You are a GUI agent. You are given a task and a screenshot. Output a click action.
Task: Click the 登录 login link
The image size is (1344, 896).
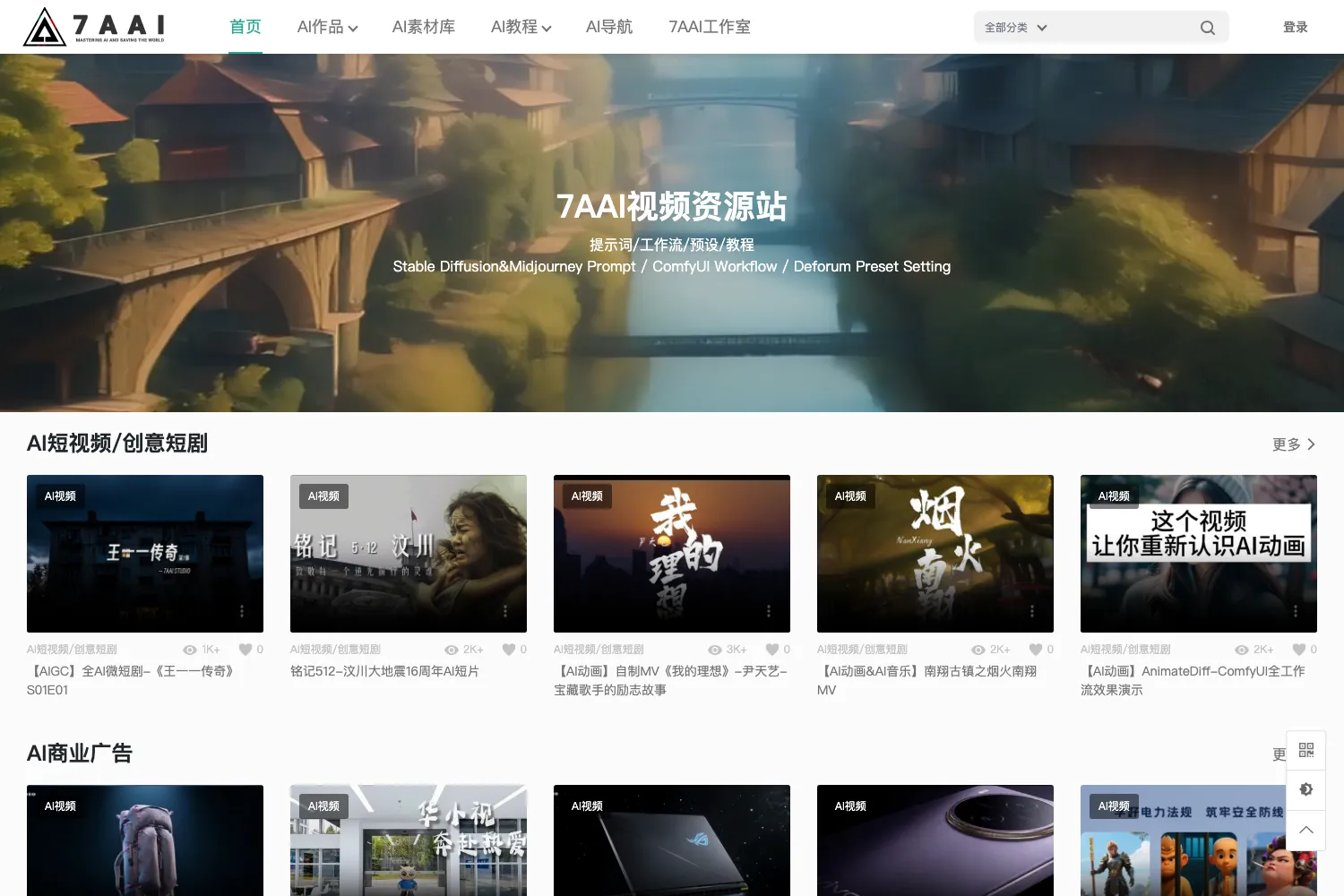point(1296,28)
